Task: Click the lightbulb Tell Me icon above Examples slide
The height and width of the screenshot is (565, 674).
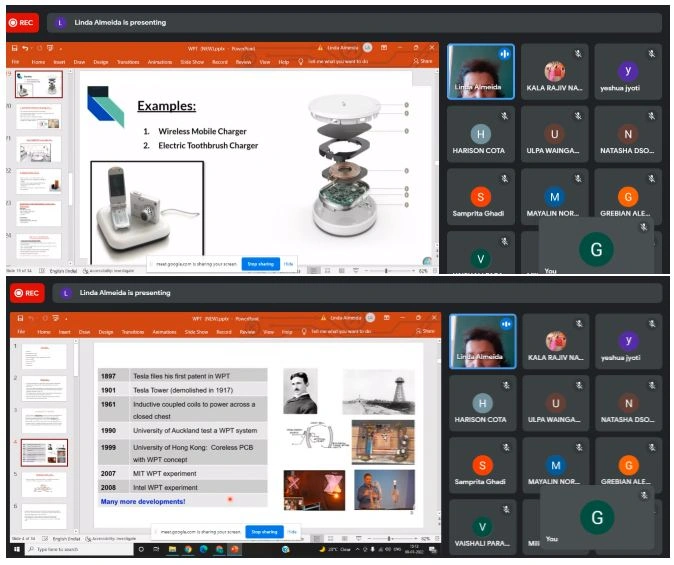Action: (x=300, y=62)
